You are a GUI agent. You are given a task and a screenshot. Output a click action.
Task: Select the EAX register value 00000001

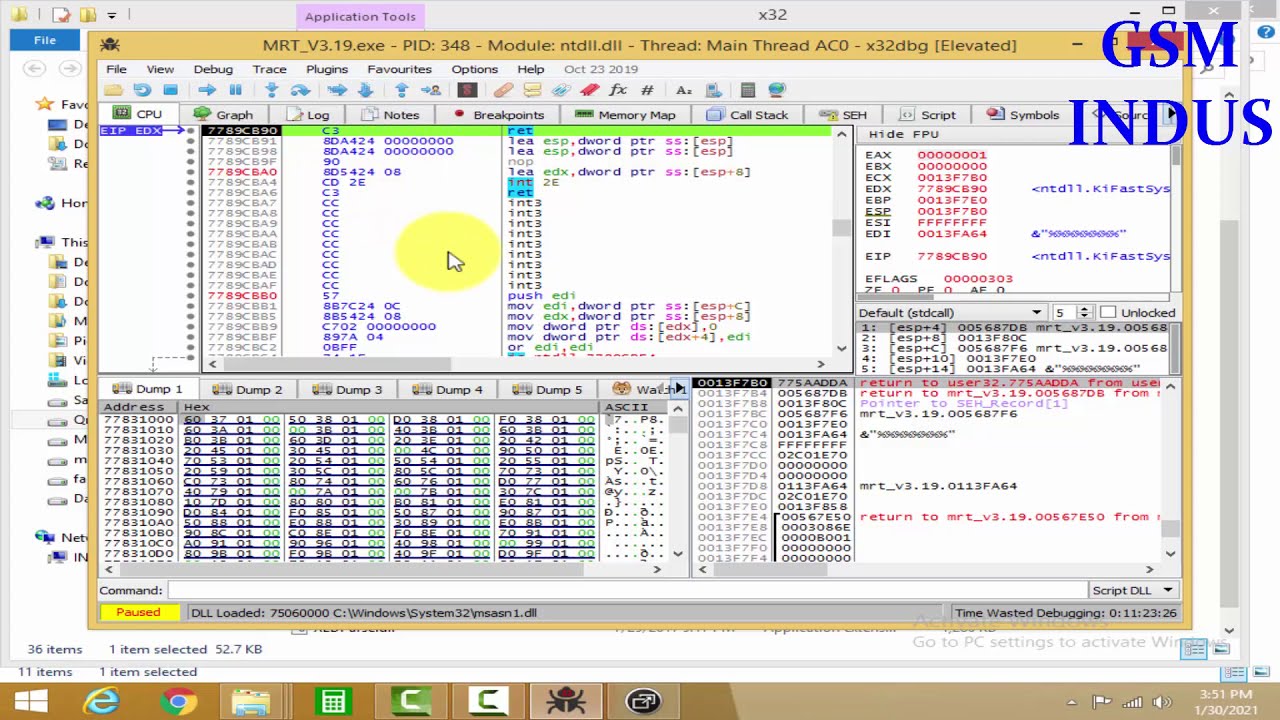[951, 155]
